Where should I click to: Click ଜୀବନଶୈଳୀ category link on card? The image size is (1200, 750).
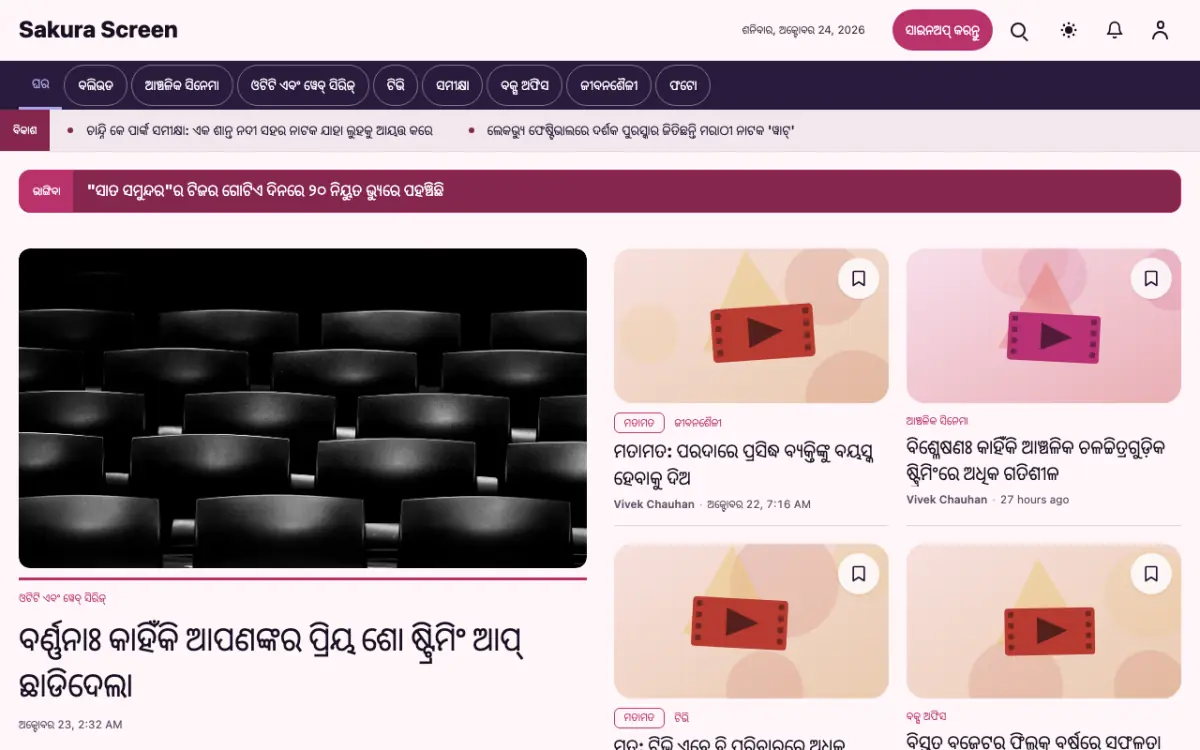698,422
